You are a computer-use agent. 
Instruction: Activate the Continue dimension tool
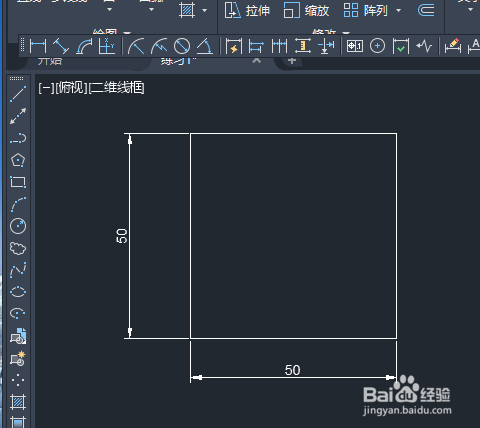tap(279, 46)
